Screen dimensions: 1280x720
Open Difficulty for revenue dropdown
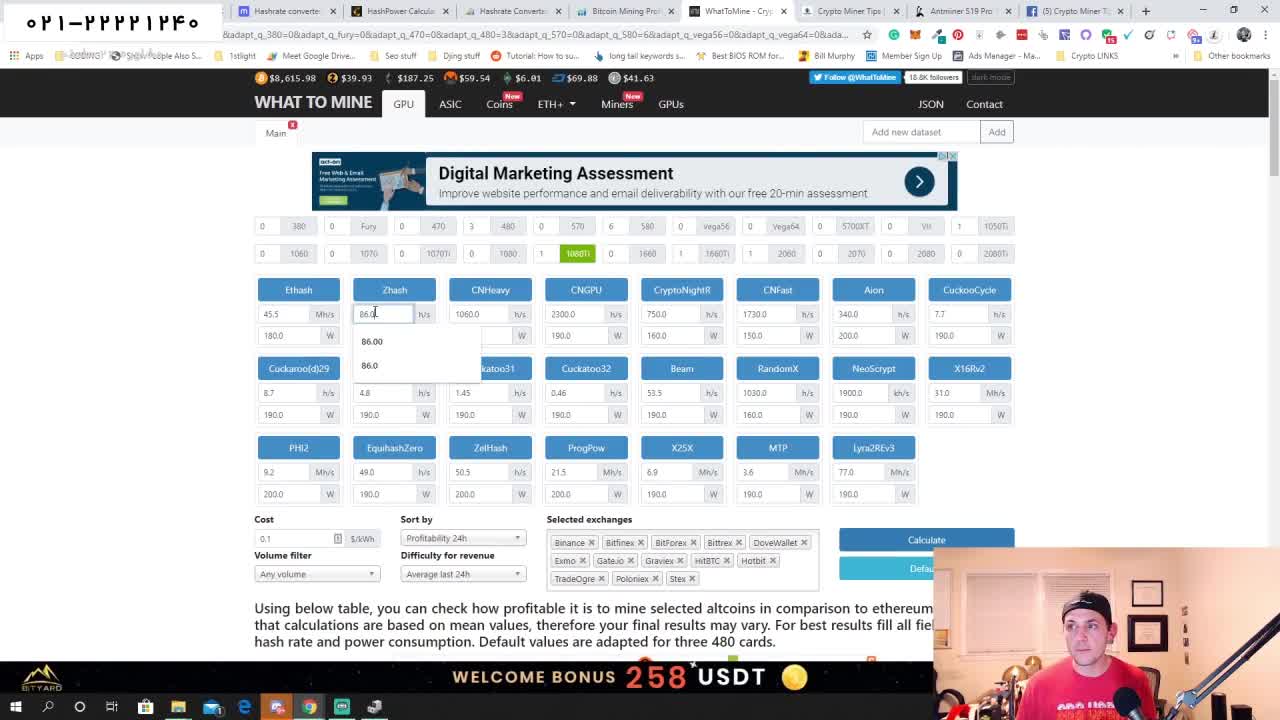tap(462, 574)
